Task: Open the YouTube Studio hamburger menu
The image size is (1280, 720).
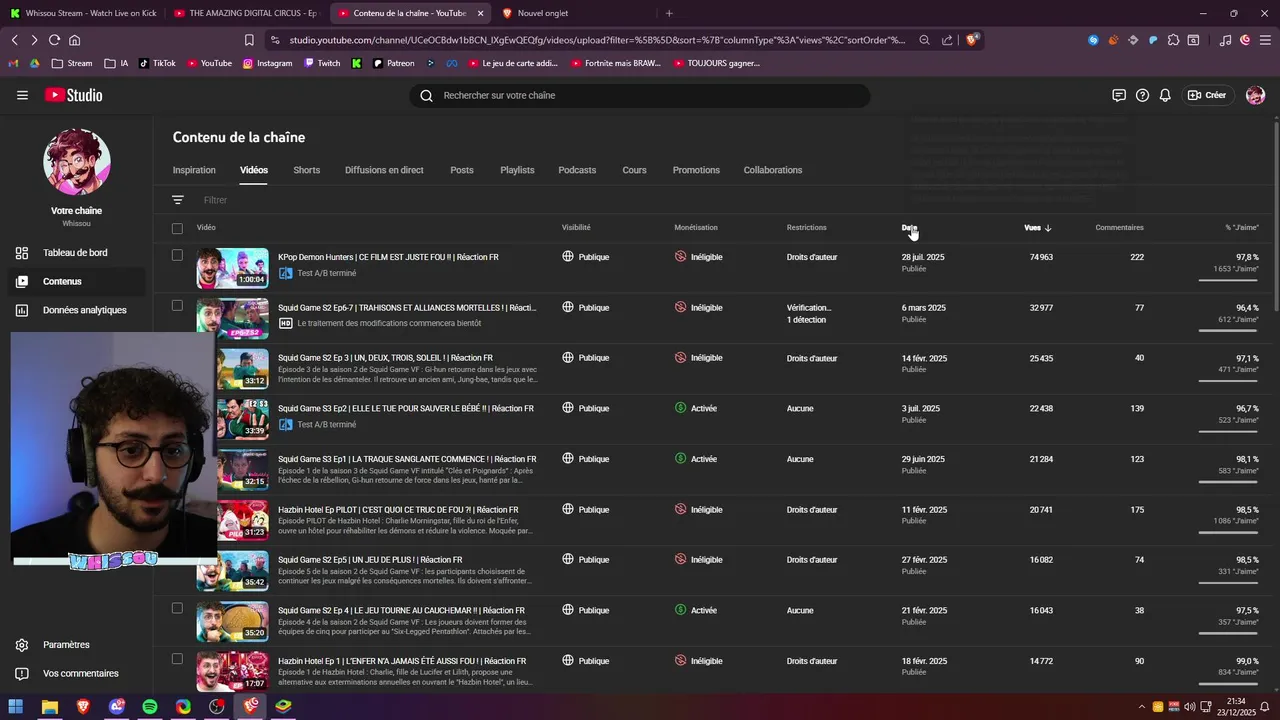Action: pos(22,95)
